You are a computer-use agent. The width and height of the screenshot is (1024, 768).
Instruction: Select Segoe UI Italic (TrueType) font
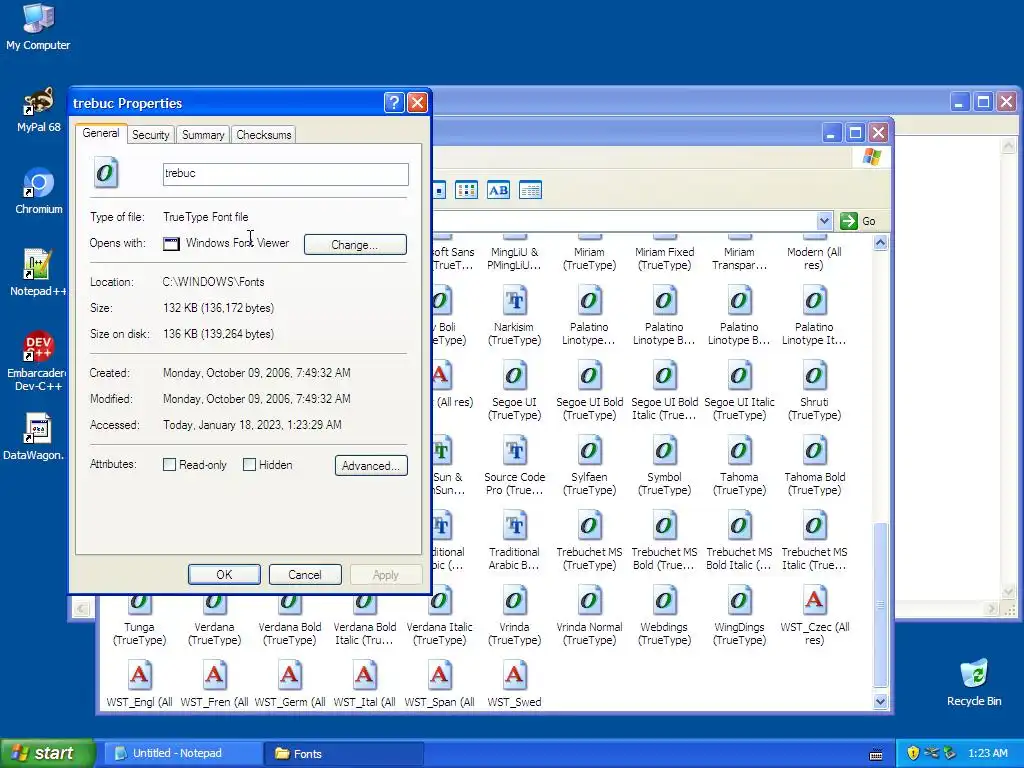coord(739,390)
